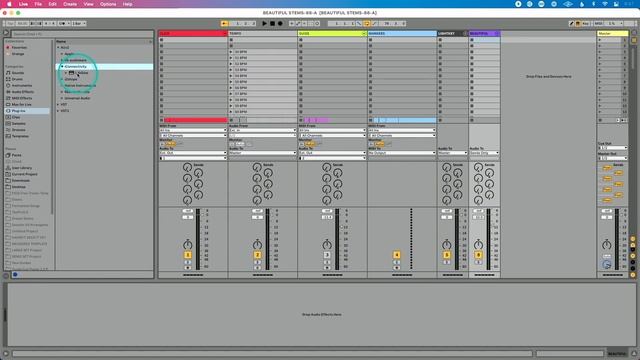Click the Master track title header
The width and height of the screenshot is (640, 360).
tap(613, 33)
